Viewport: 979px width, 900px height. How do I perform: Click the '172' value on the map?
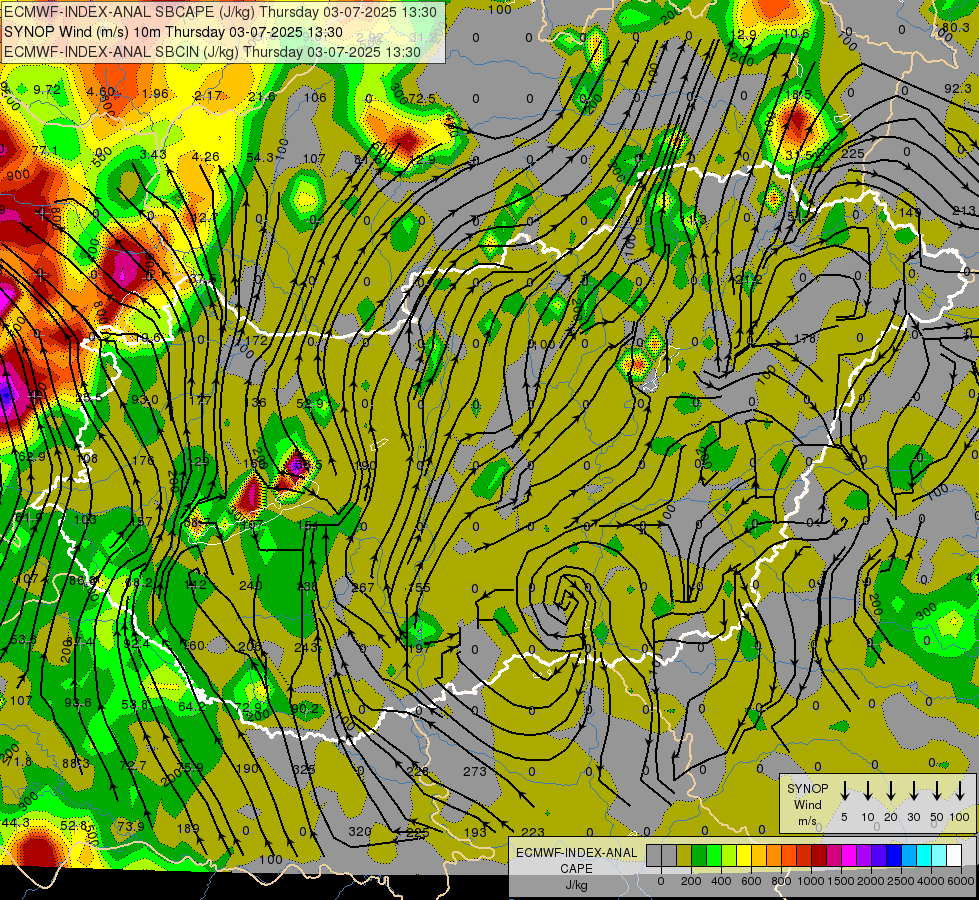point(257,340)
